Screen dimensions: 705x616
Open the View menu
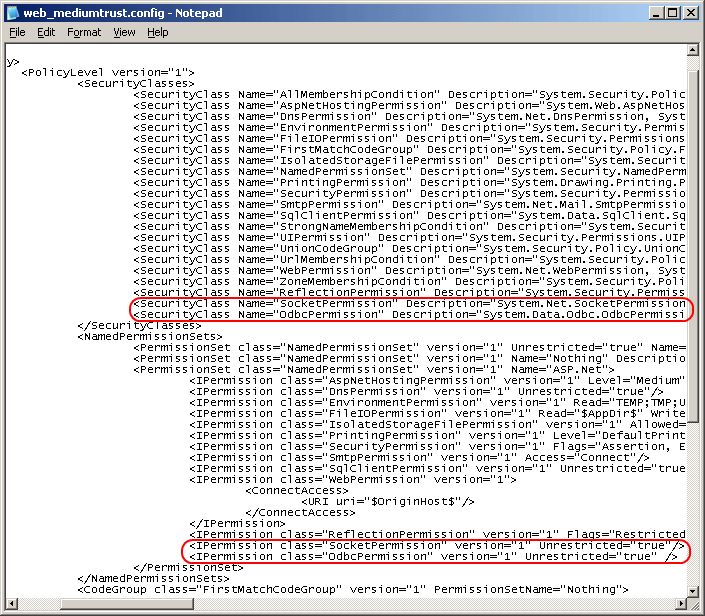pos(124,32)
